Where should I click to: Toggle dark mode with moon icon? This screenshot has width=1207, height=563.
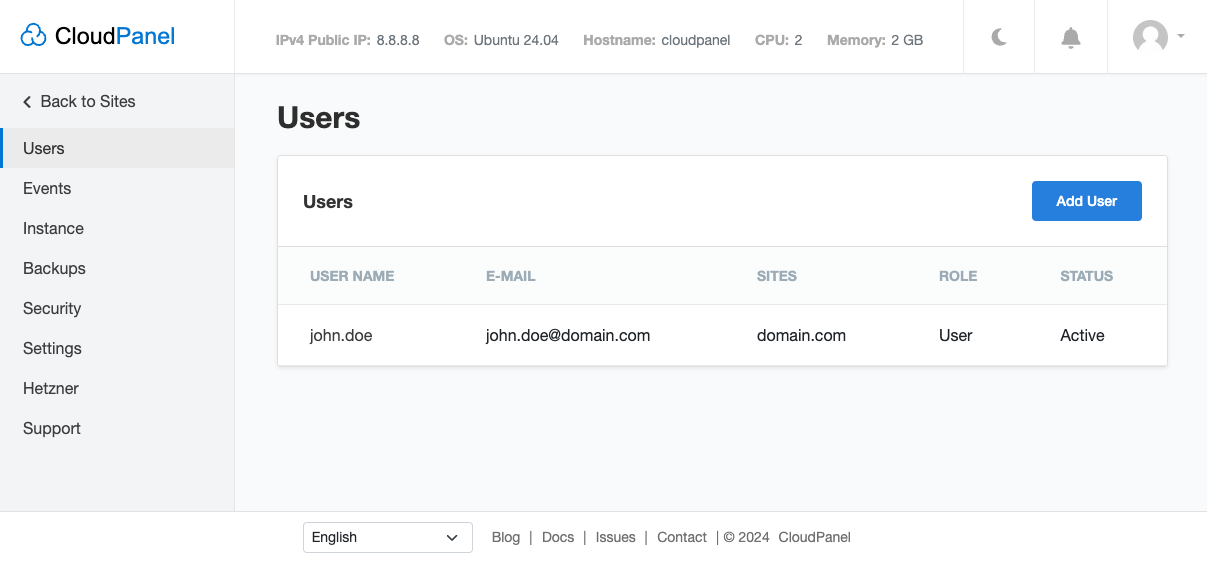[x=999, y=37]
